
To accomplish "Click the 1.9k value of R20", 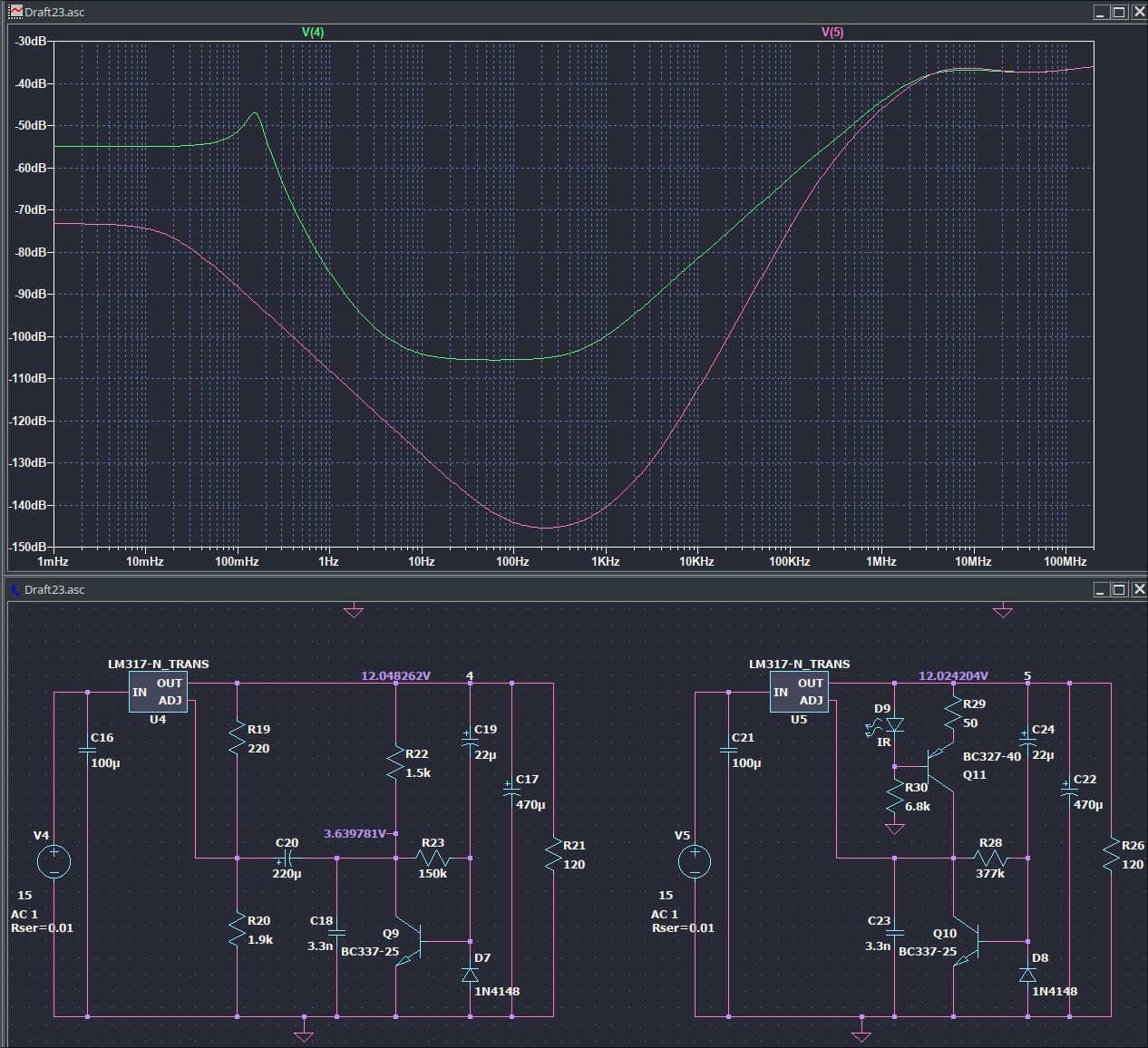I will pyautogui.click(x=260, y=939).
